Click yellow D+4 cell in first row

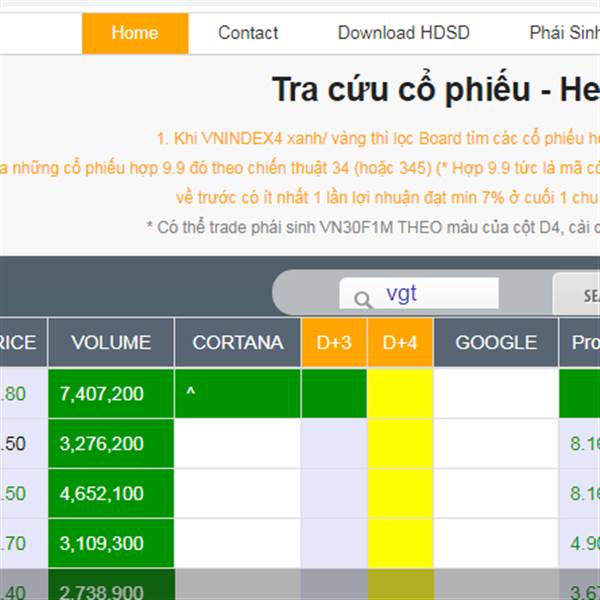pyautogui.click(x=400, y=393)
